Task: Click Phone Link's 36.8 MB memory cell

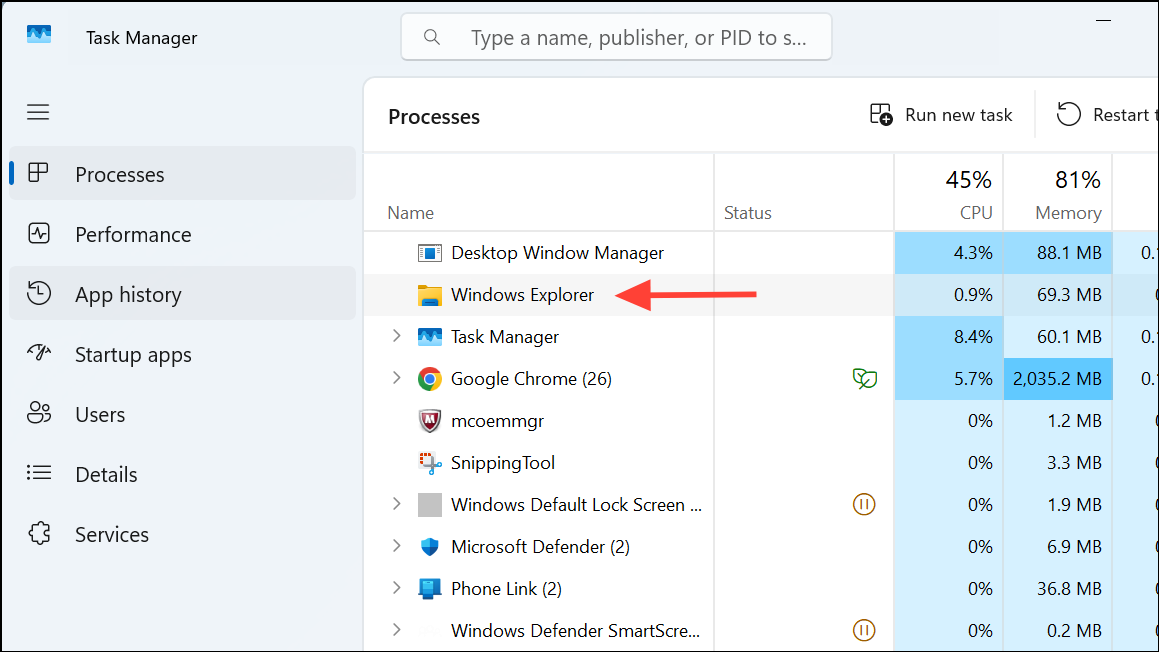Action: [1058, 588]
